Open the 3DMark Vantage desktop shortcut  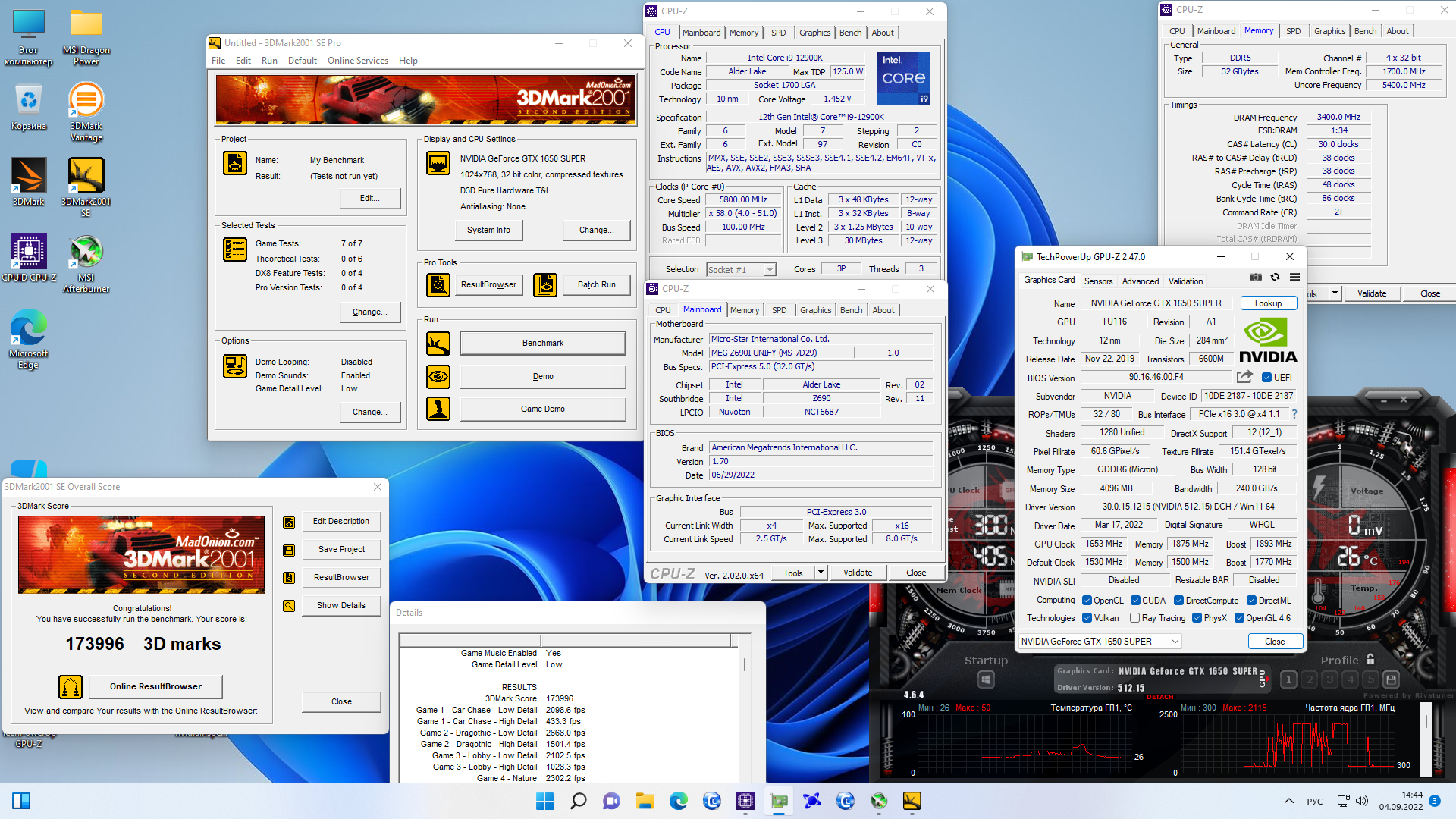[86, 112]
